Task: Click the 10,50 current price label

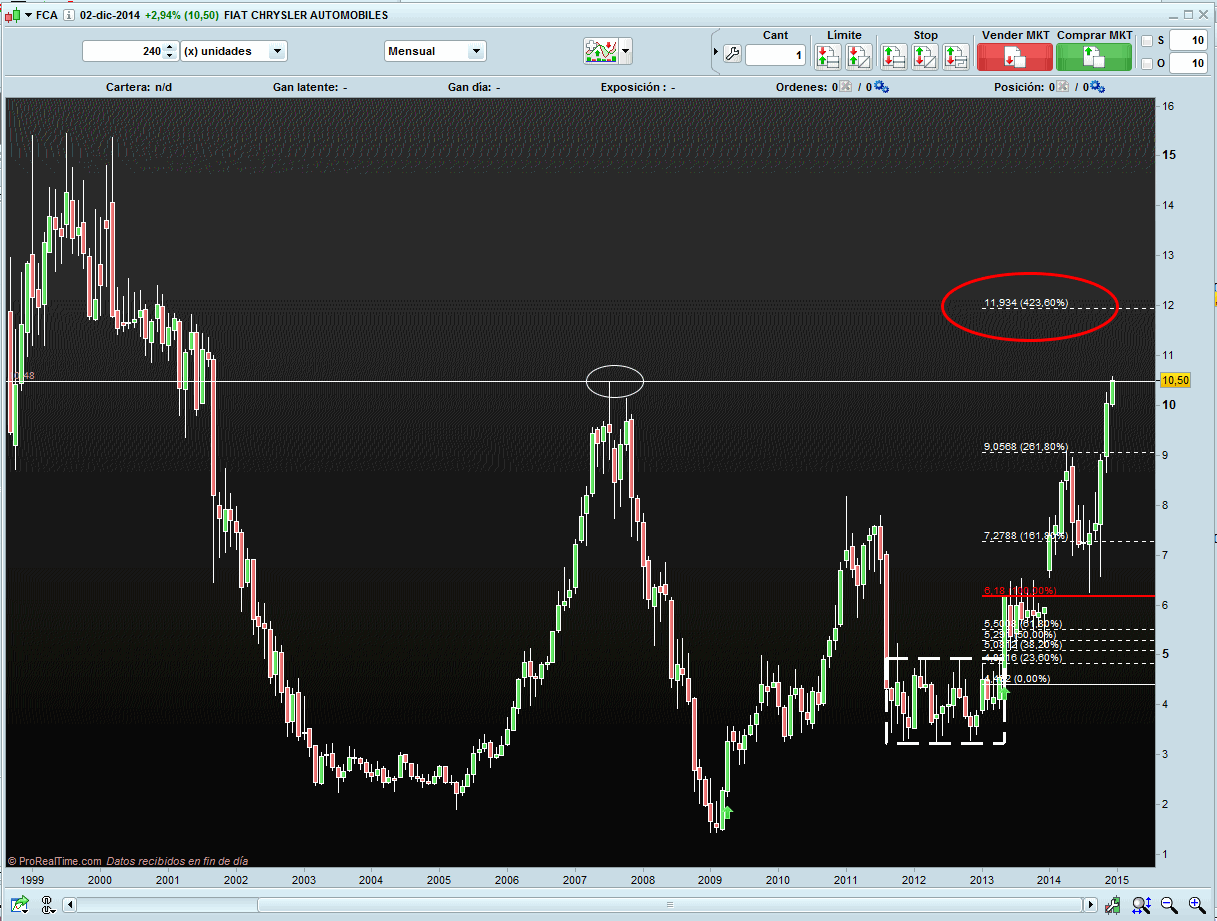Action: [1174, 381]
